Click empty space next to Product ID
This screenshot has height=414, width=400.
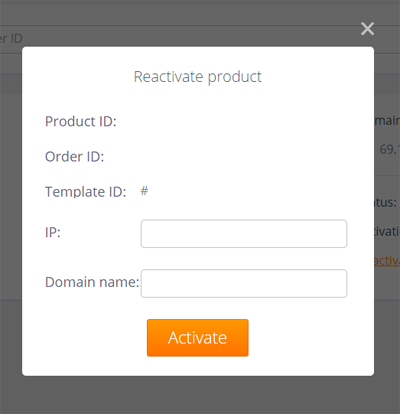[233, 121]
